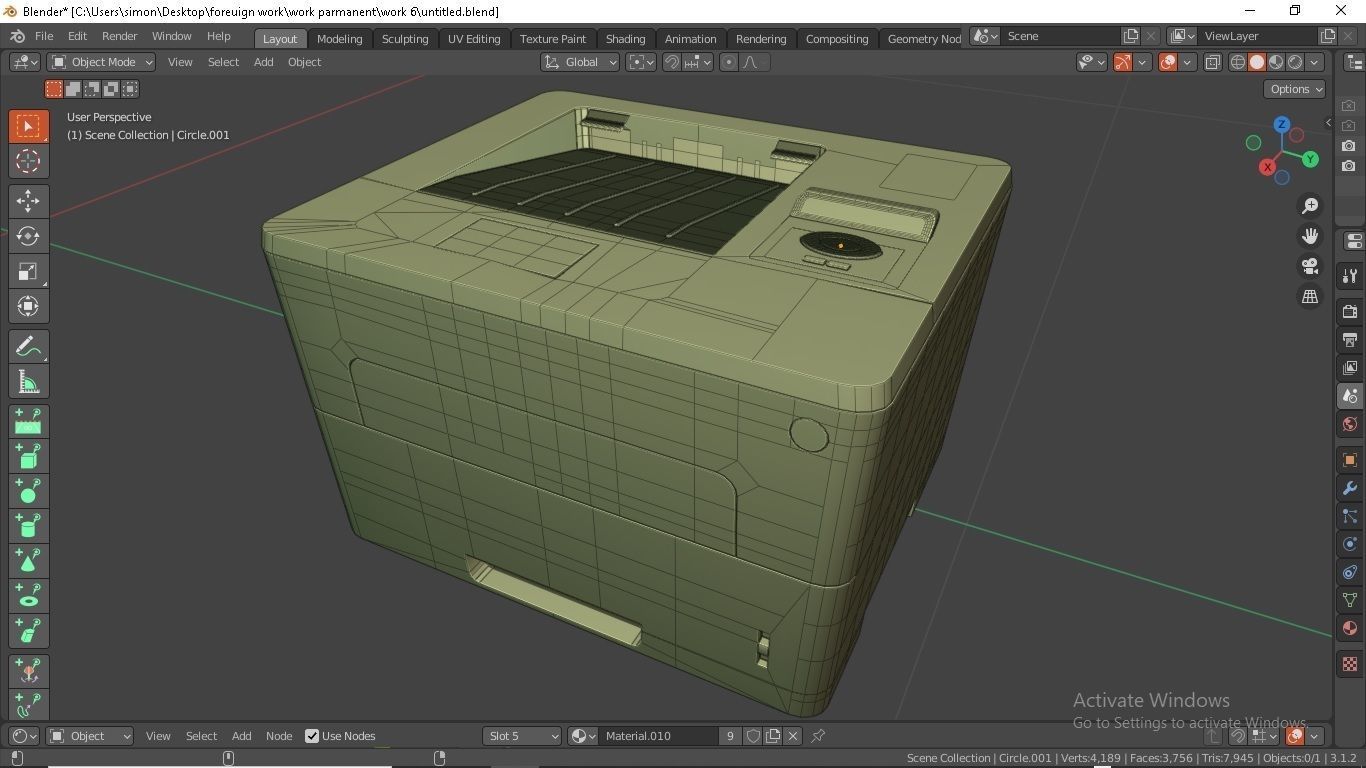Toggle camera view with camera gizmo
The height and width of the screenshot is (768, 1366).
pyautogui.click(x=1310, y=266)
